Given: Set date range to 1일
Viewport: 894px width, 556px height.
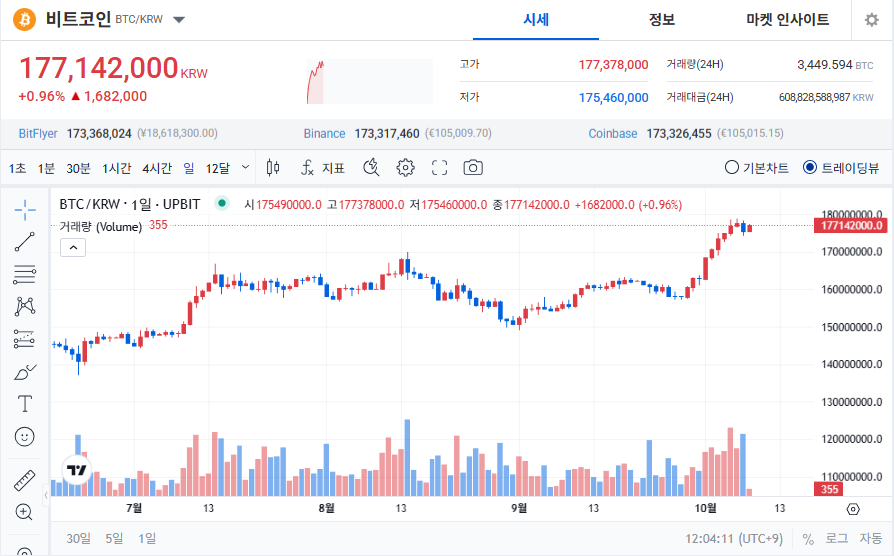Looking at the screenshot, I should [x=147, y=538].
